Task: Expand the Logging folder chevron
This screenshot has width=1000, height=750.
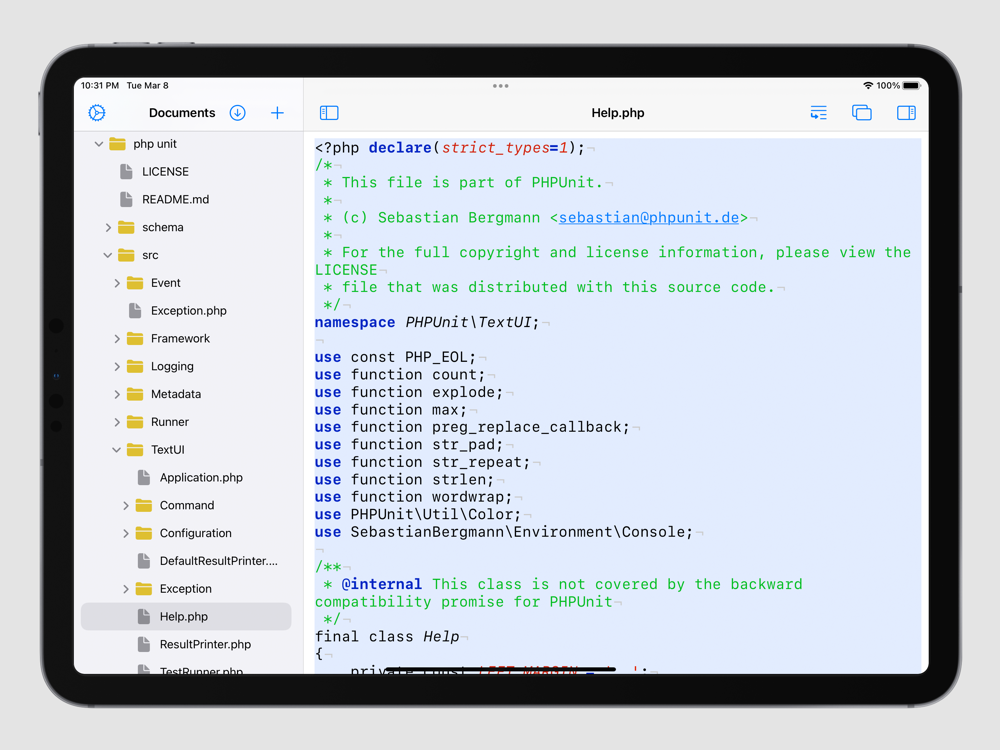Action: pyautogui.click(x=117, y=367)
